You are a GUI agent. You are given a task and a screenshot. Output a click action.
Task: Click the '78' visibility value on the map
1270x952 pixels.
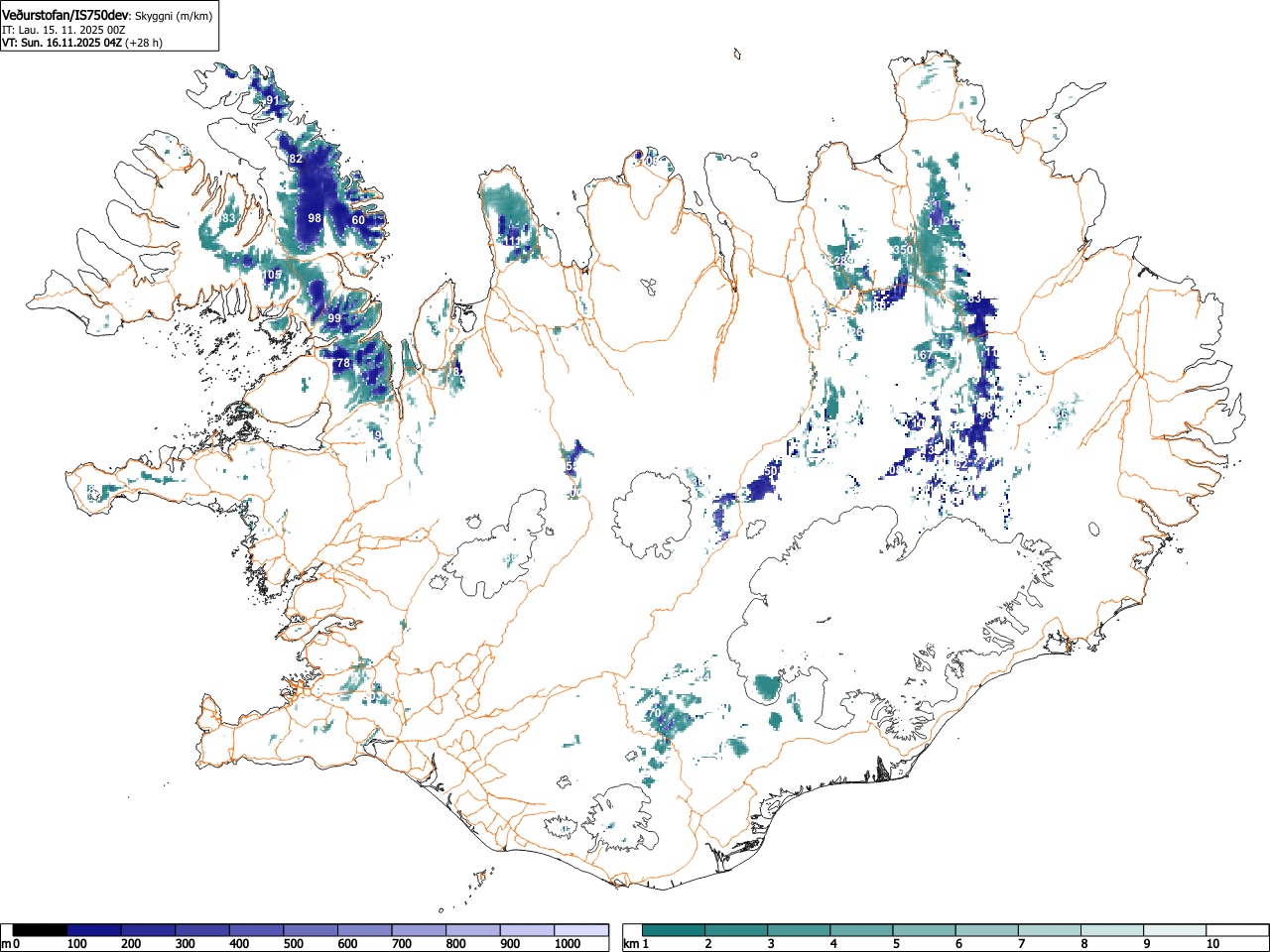click(x=343, y=364)
